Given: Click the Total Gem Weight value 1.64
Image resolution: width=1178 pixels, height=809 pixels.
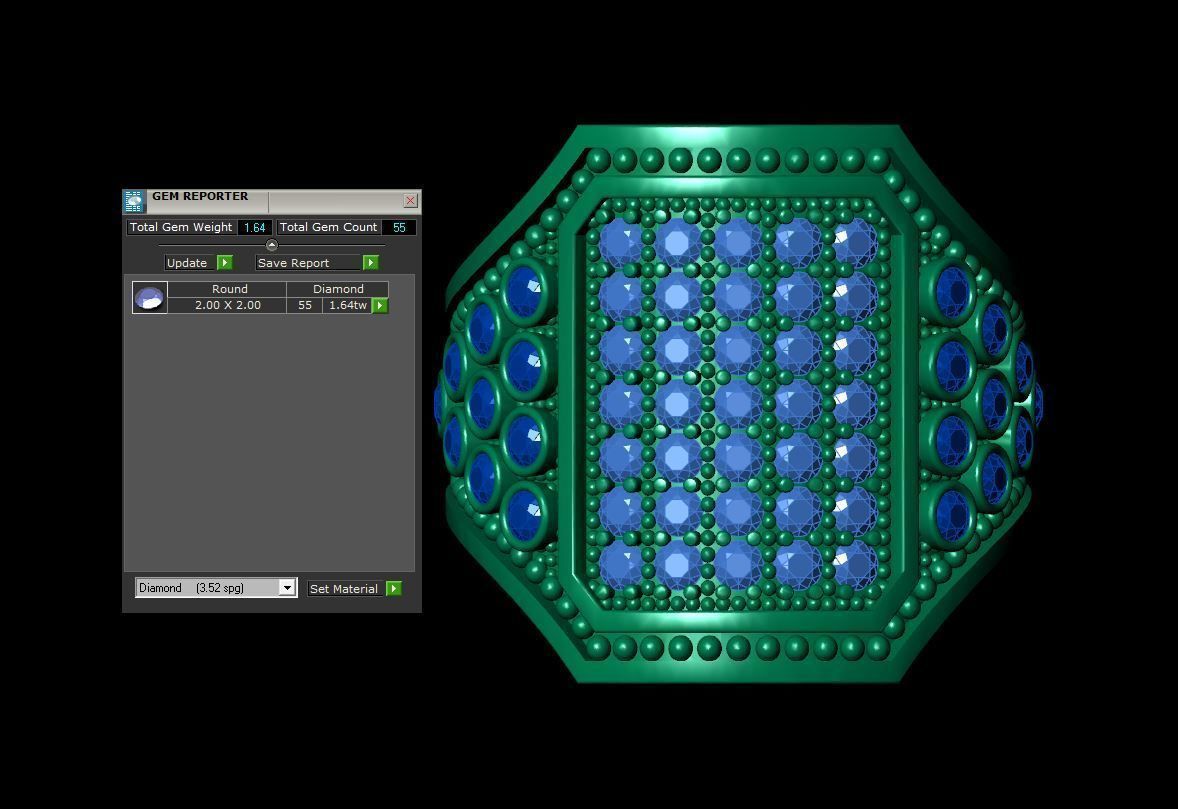Looking at the screenshot, I should 255,228.
